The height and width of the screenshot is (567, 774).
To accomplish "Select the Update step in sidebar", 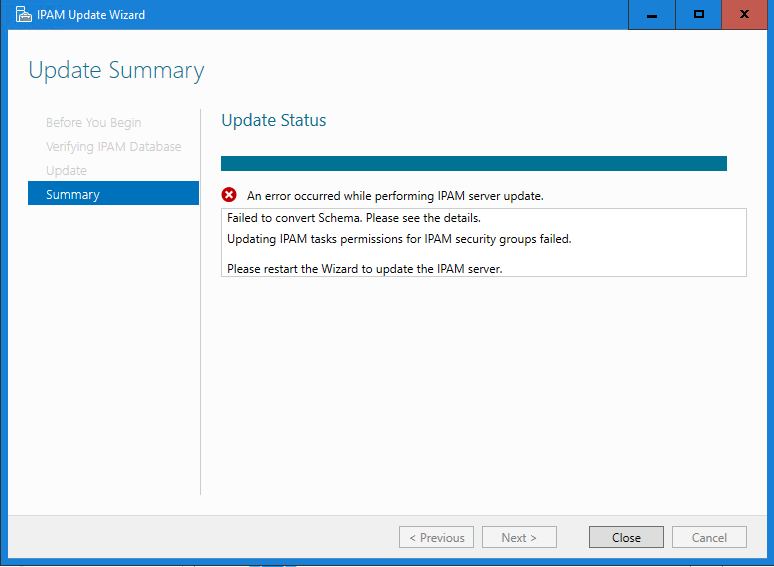I will point(66,170).
